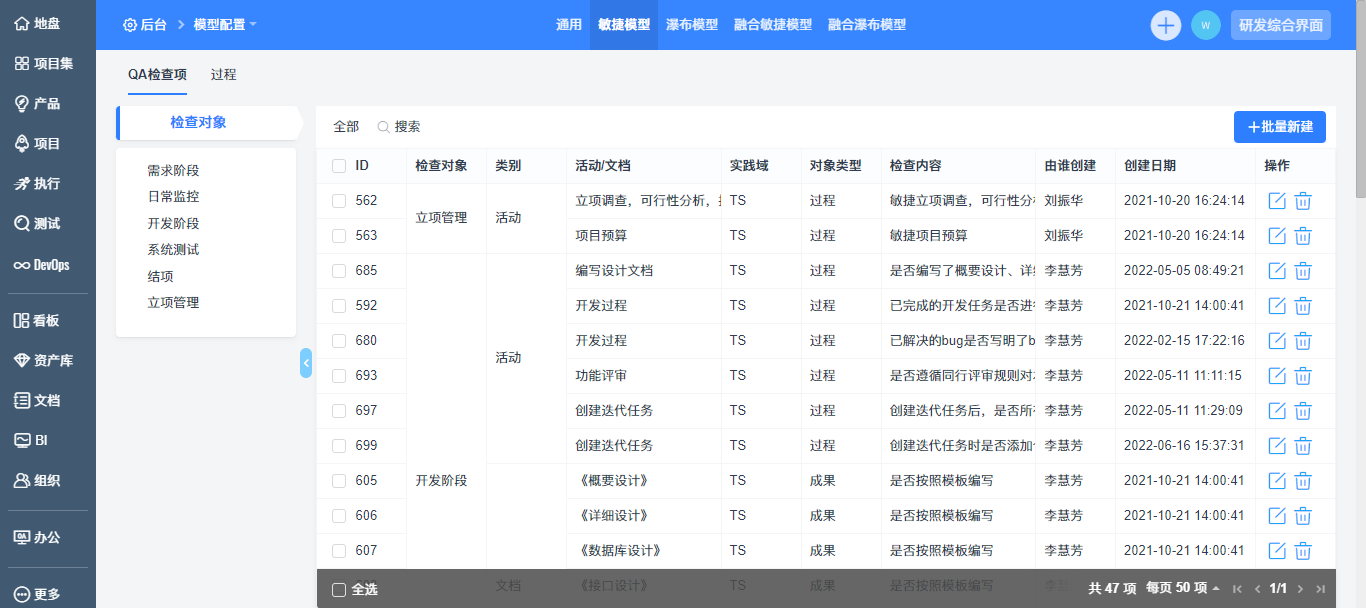1366x608 pixels.
Task: Click the search magnifier icon
Action: pos(383,127)
